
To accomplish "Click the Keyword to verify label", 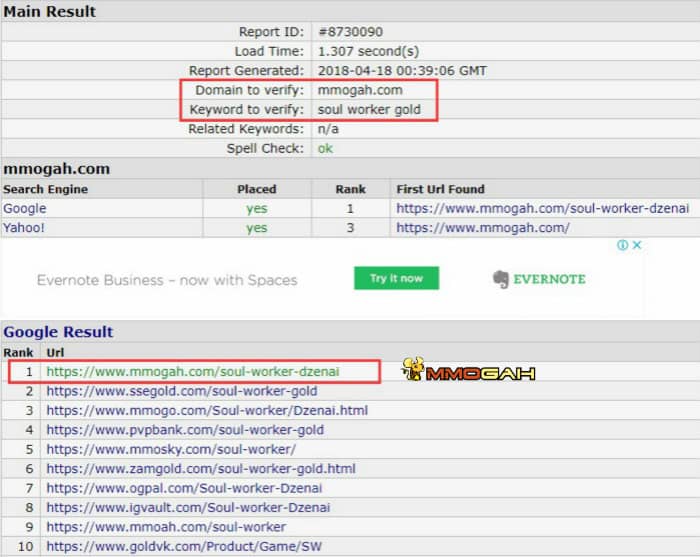I will coord(247,109).
